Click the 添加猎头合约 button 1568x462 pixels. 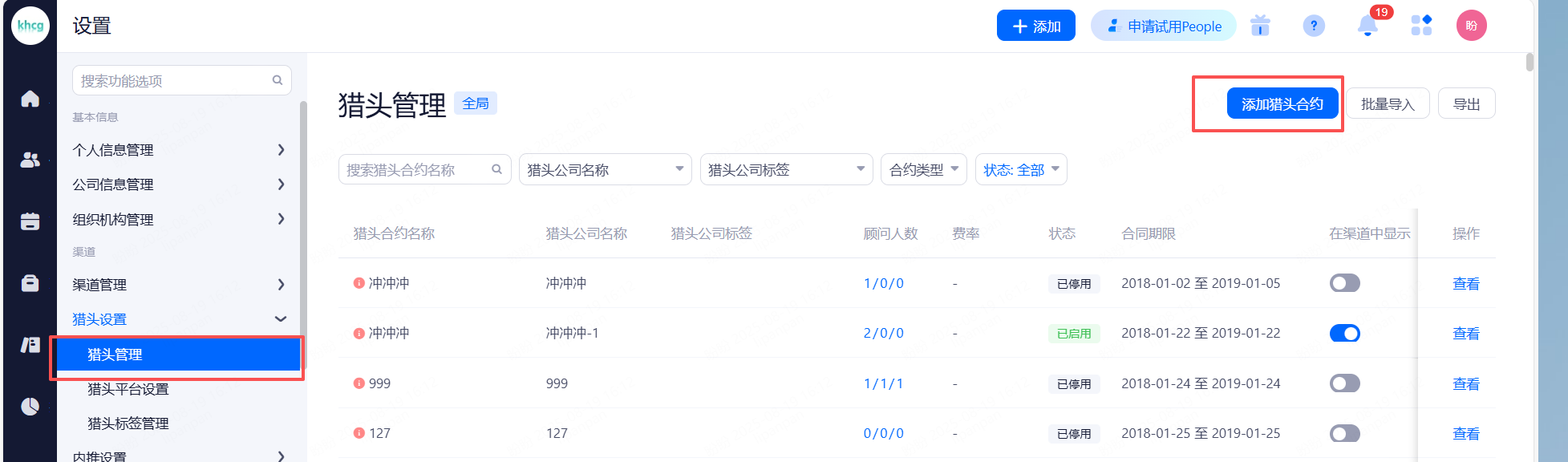[x=1282, y=104]
